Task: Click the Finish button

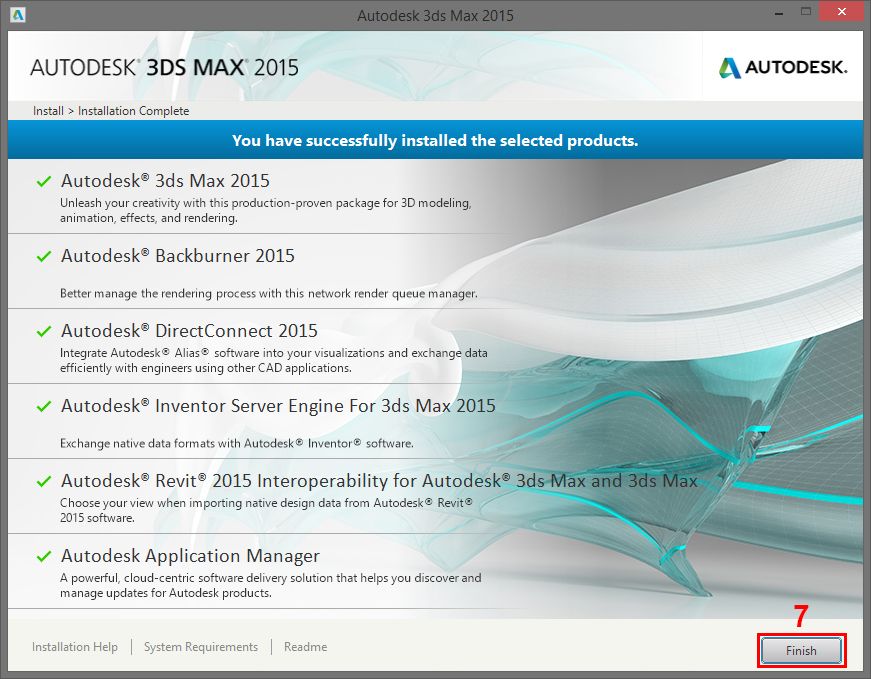Action: pyautogui.click(x=801, y=650)
